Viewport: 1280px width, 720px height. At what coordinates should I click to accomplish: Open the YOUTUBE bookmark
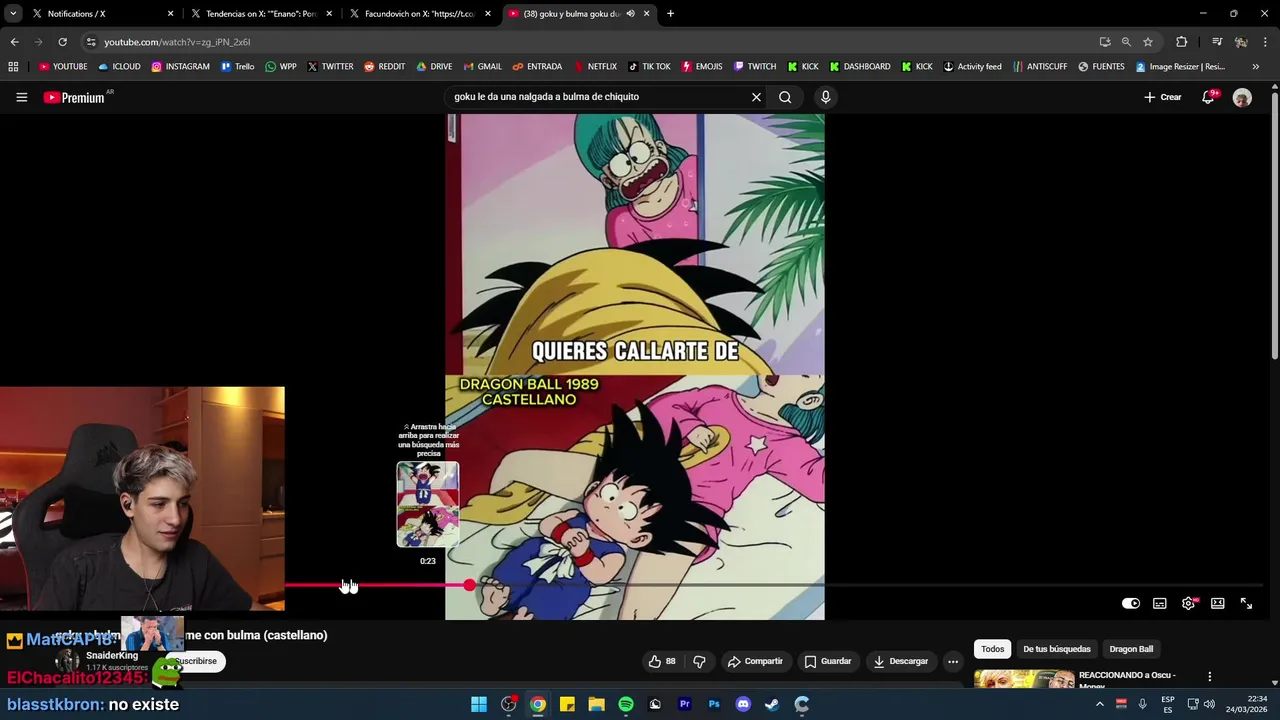coord(63,67)
